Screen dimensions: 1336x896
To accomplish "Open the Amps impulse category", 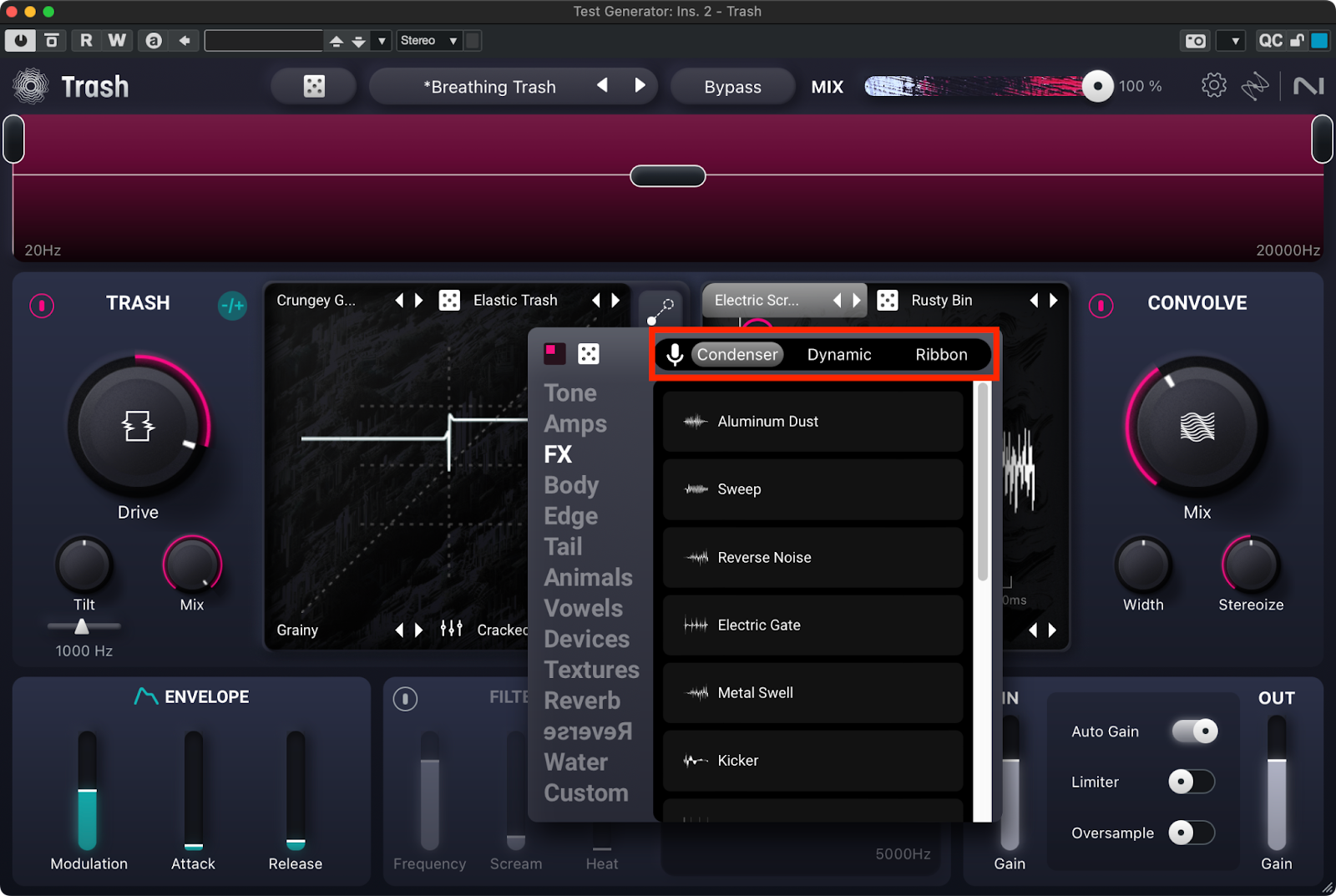I will [x=575, y=423].
